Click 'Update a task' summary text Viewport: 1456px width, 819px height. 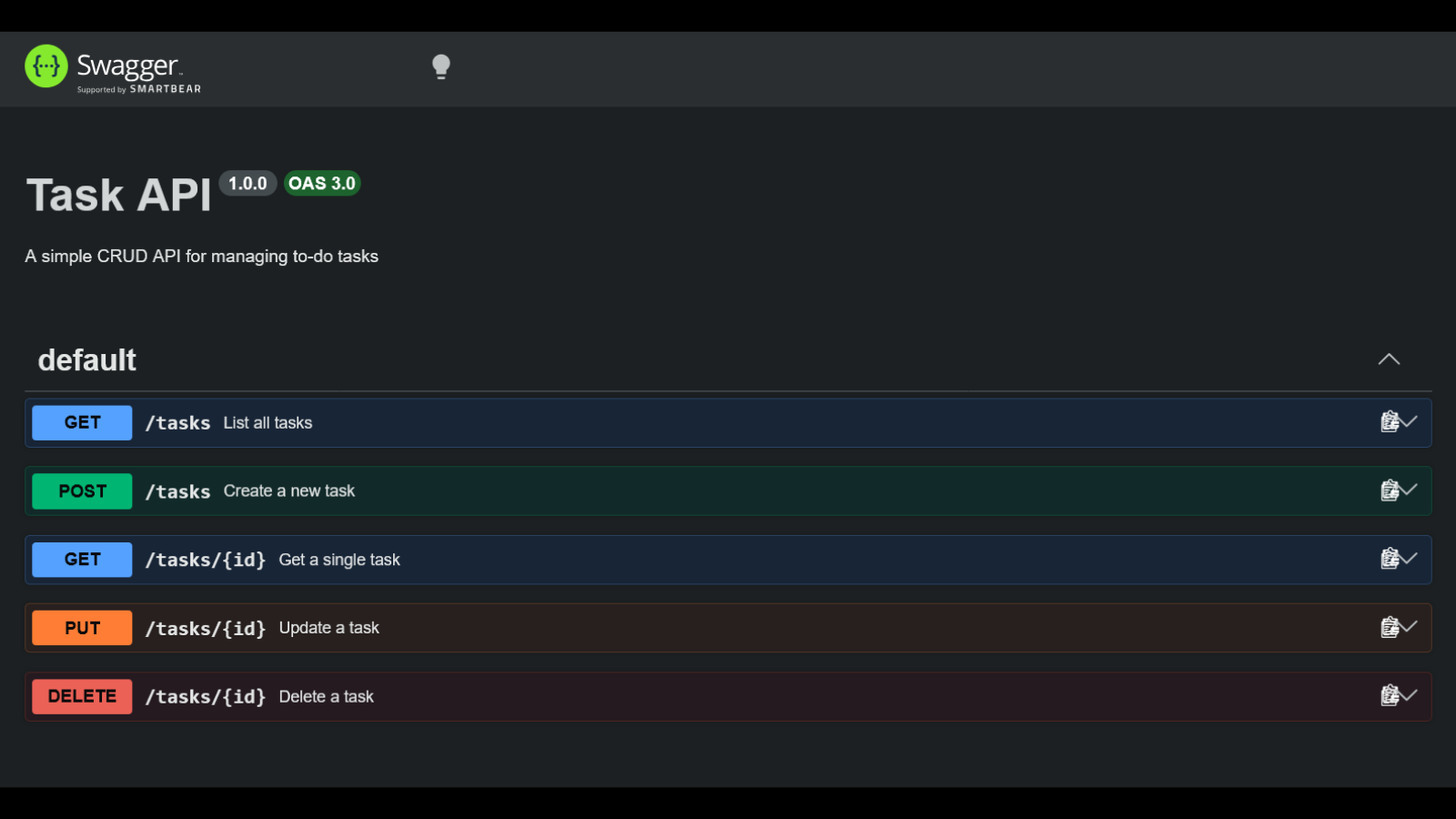[x=329, y=628]
